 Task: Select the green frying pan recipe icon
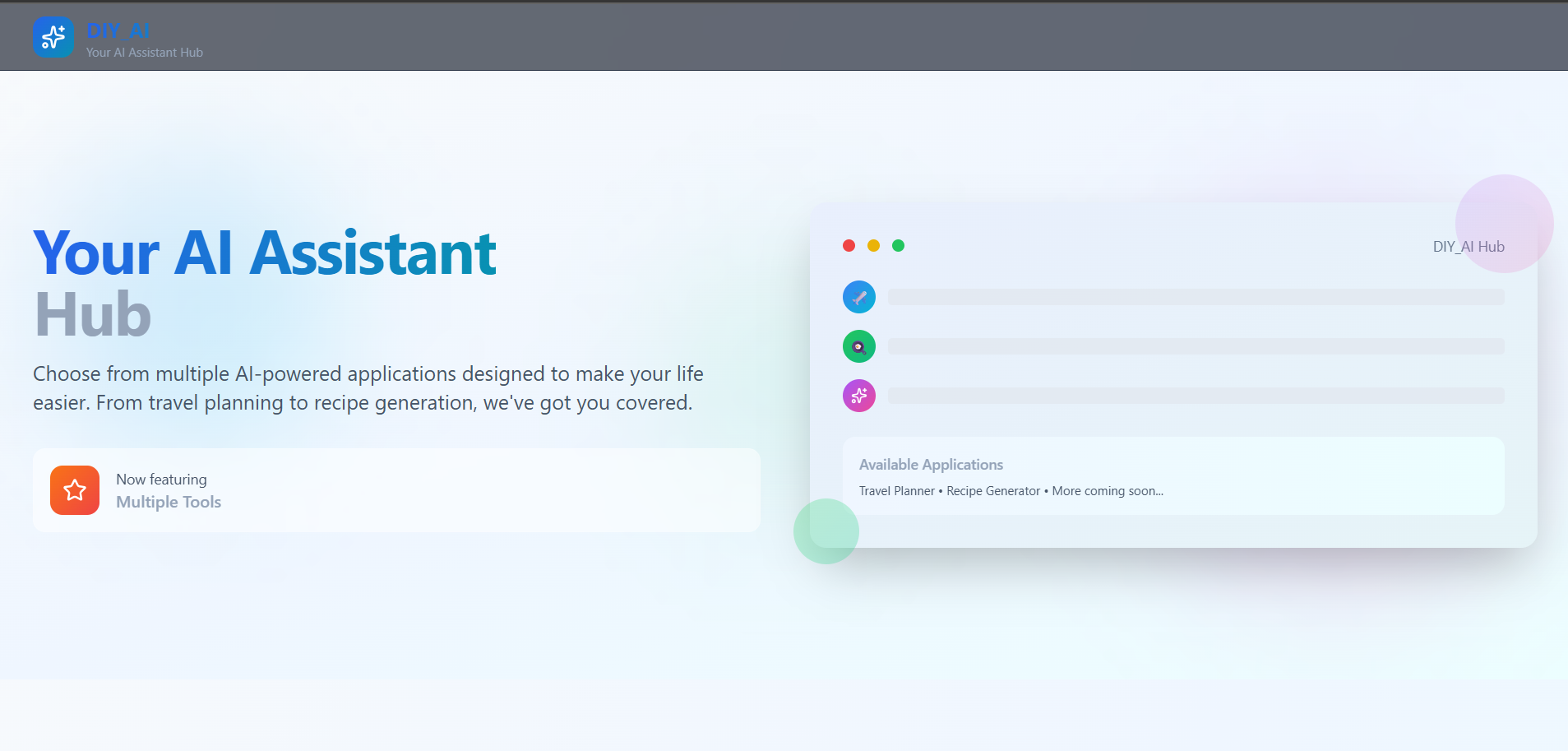[x=858, y=346]
